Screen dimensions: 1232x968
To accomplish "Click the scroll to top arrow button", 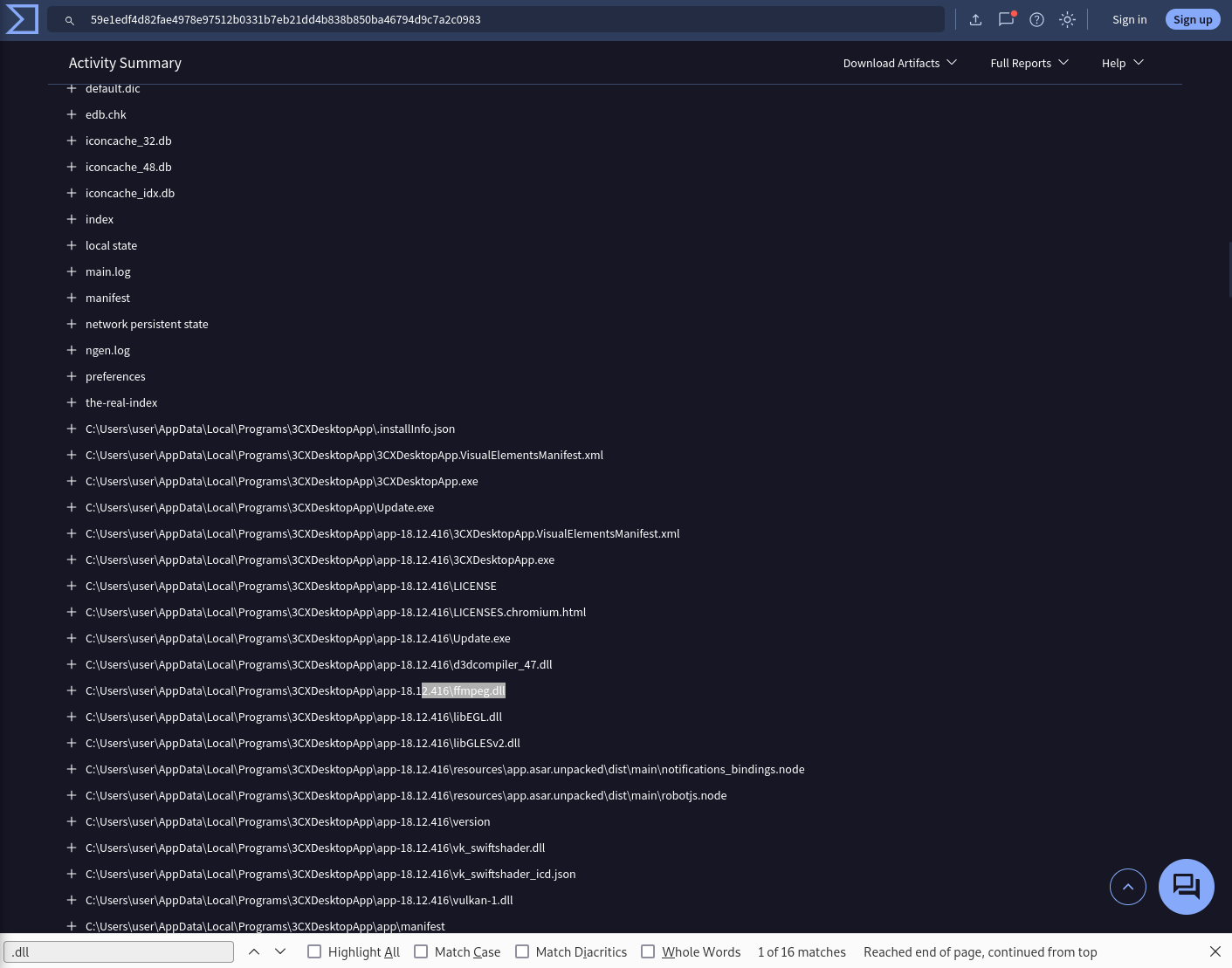I will tap(1127, 887).
